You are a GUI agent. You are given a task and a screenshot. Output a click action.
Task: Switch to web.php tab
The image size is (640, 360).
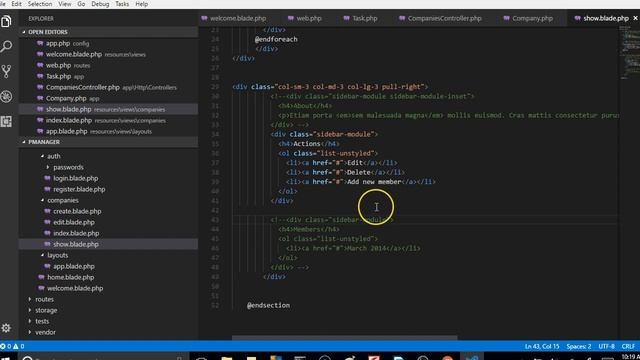304,18
